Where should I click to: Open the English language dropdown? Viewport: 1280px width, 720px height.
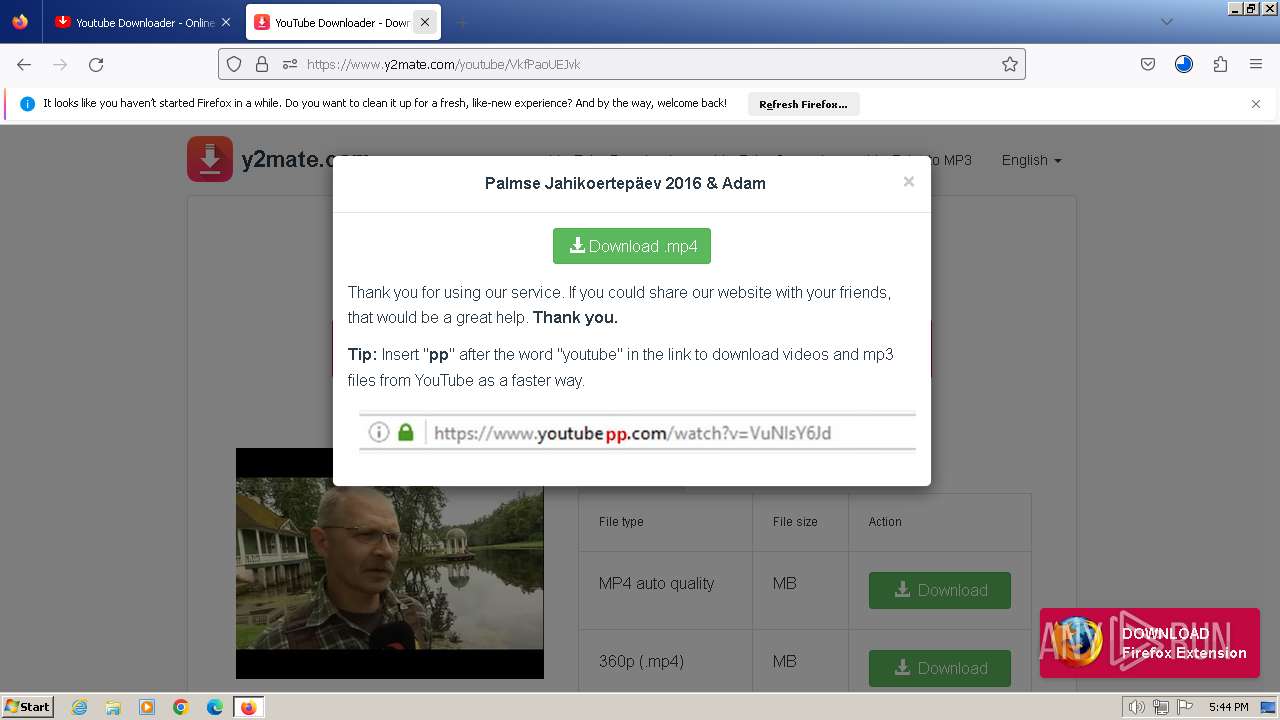pos(1031,160)
